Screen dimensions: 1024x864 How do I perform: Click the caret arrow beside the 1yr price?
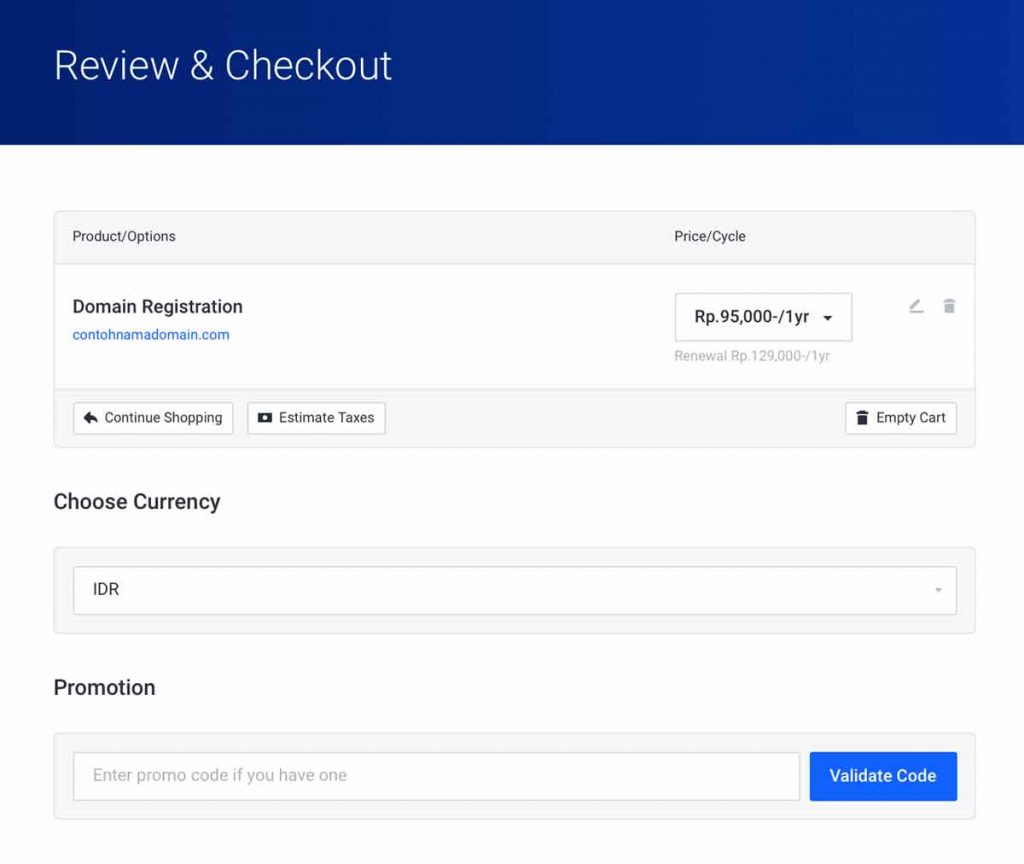tap(828, 318)
